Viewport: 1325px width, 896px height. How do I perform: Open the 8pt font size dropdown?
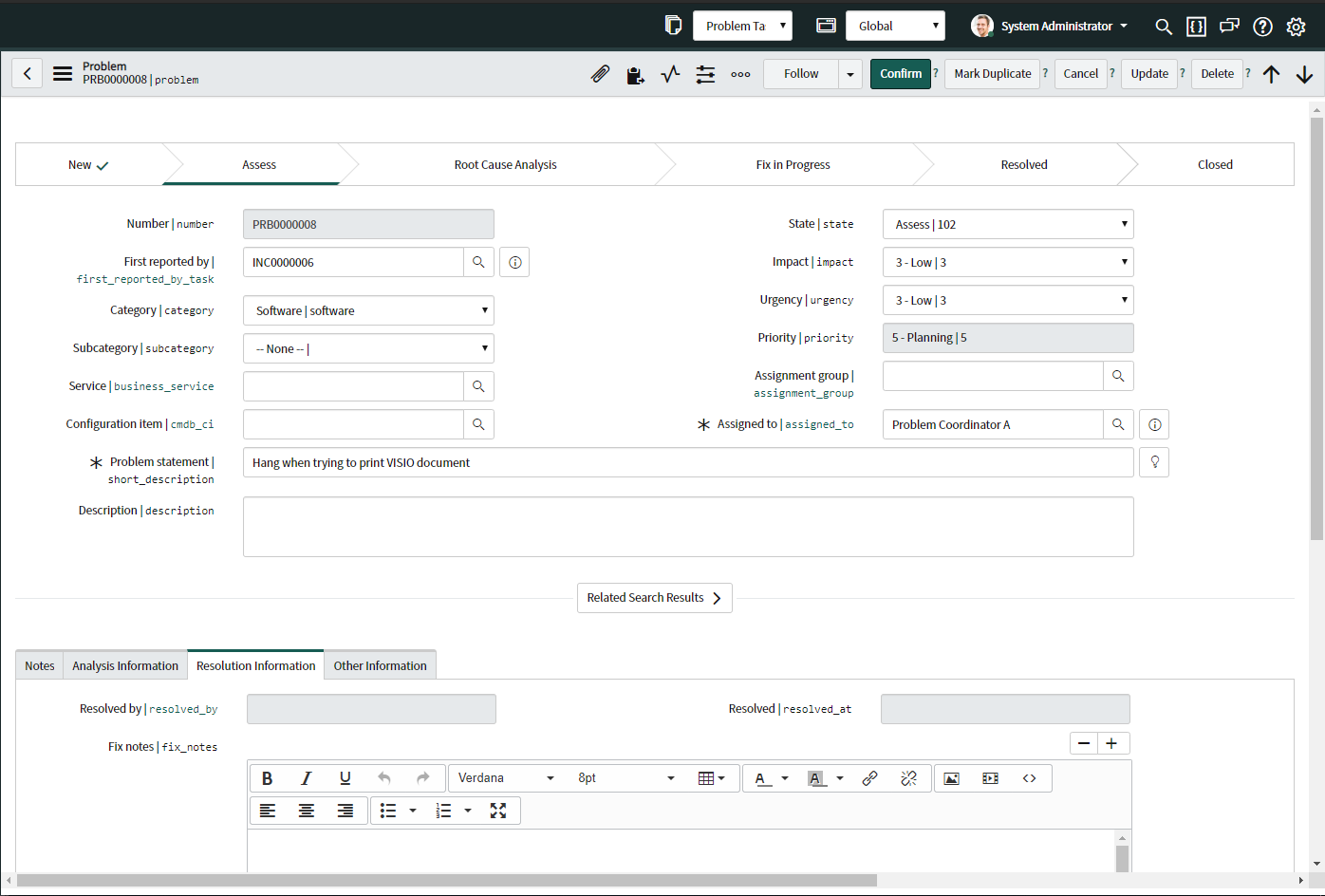pyautogui.click(x=626, y=778)
